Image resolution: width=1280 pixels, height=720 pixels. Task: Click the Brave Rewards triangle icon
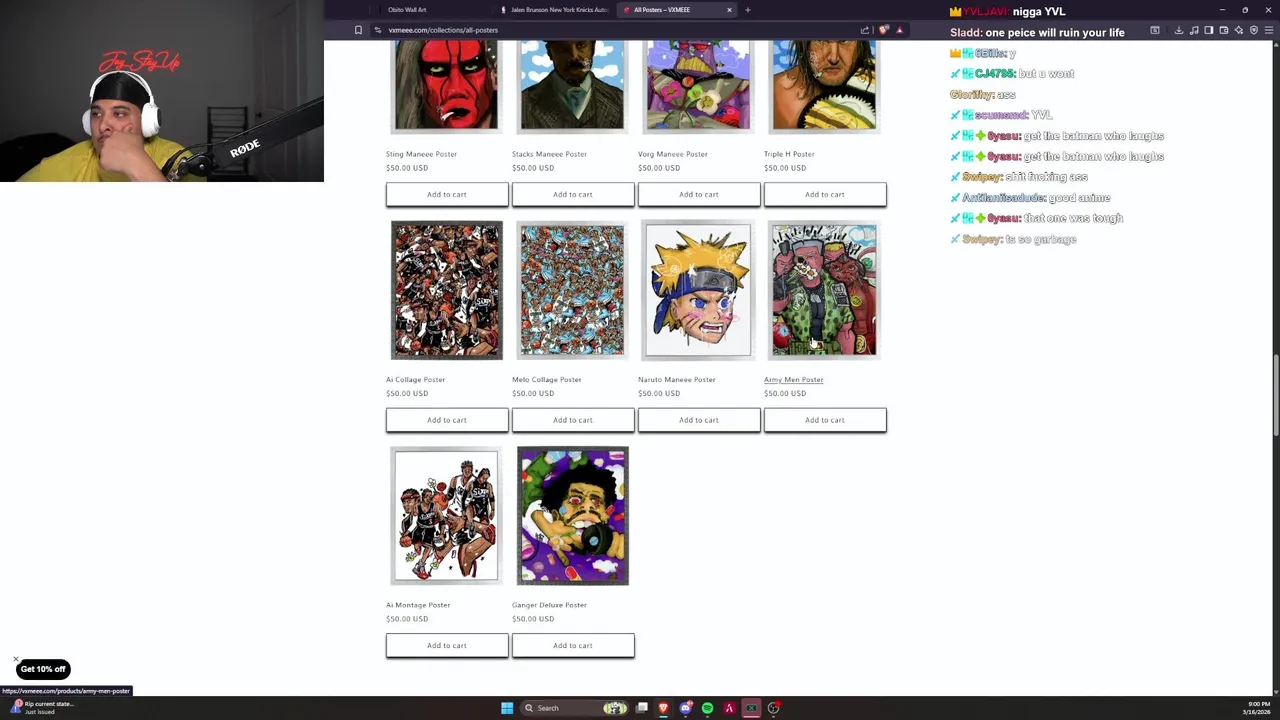899,30
